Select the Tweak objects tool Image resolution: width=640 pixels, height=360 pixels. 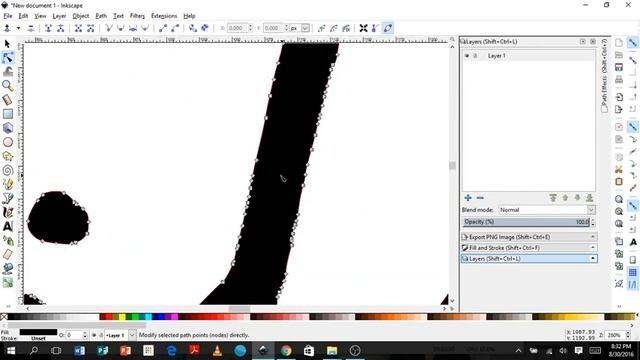point(7,71)
